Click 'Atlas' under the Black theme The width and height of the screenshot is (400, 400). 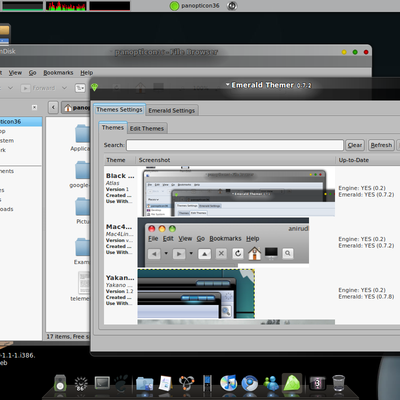[x=112, y=183]
